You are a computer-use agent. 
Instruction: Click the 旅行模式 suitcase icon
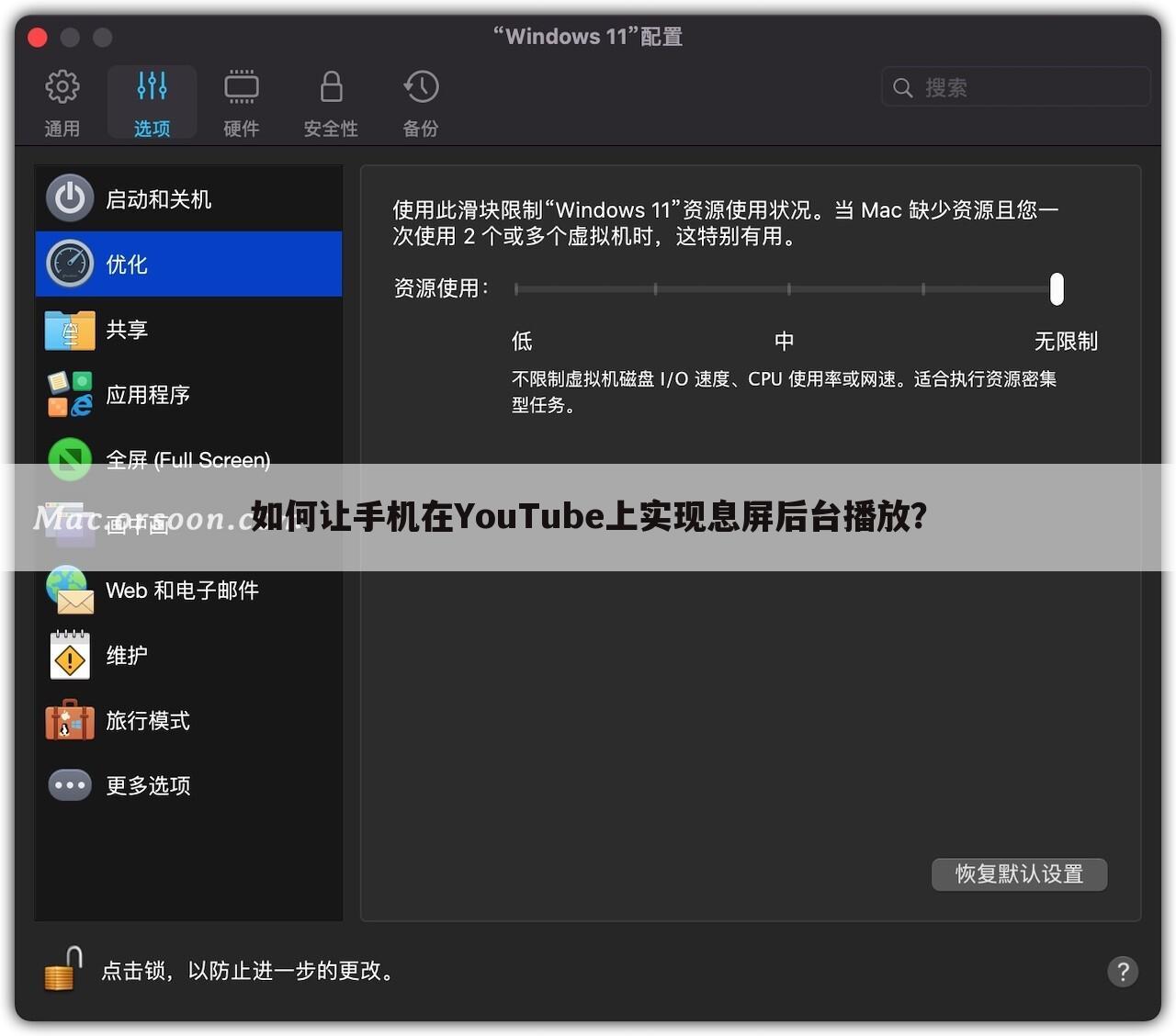(70, 720)
